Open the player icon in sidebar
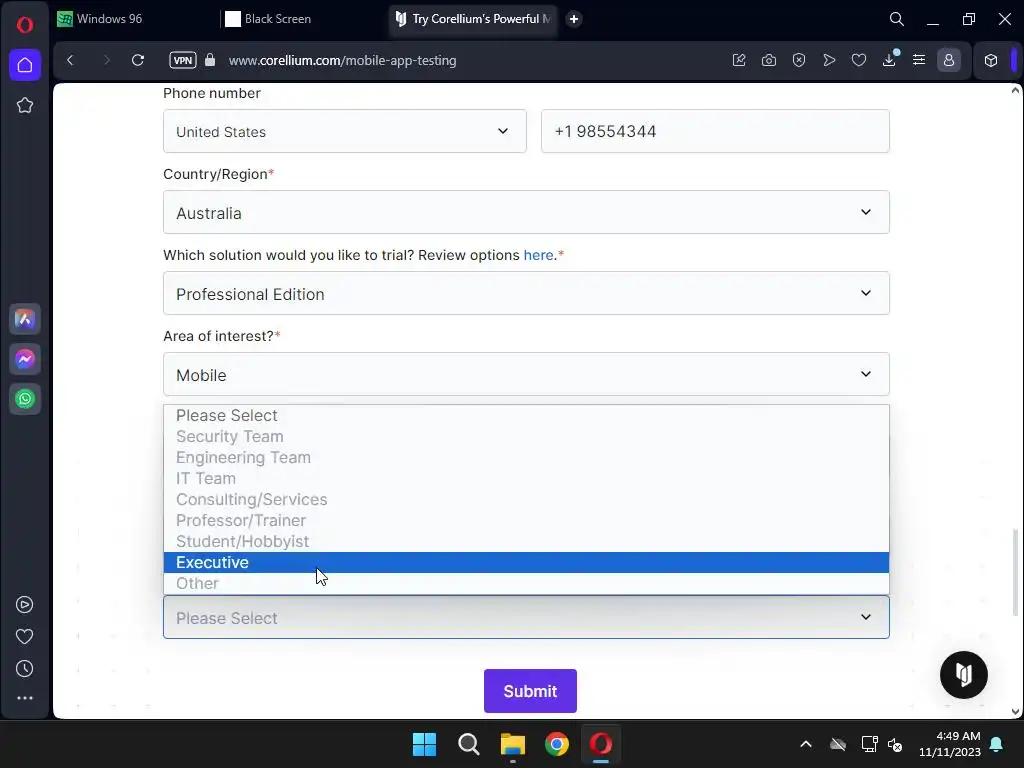Viewport: 1024px width, 768px height. [x=24, y=605]
